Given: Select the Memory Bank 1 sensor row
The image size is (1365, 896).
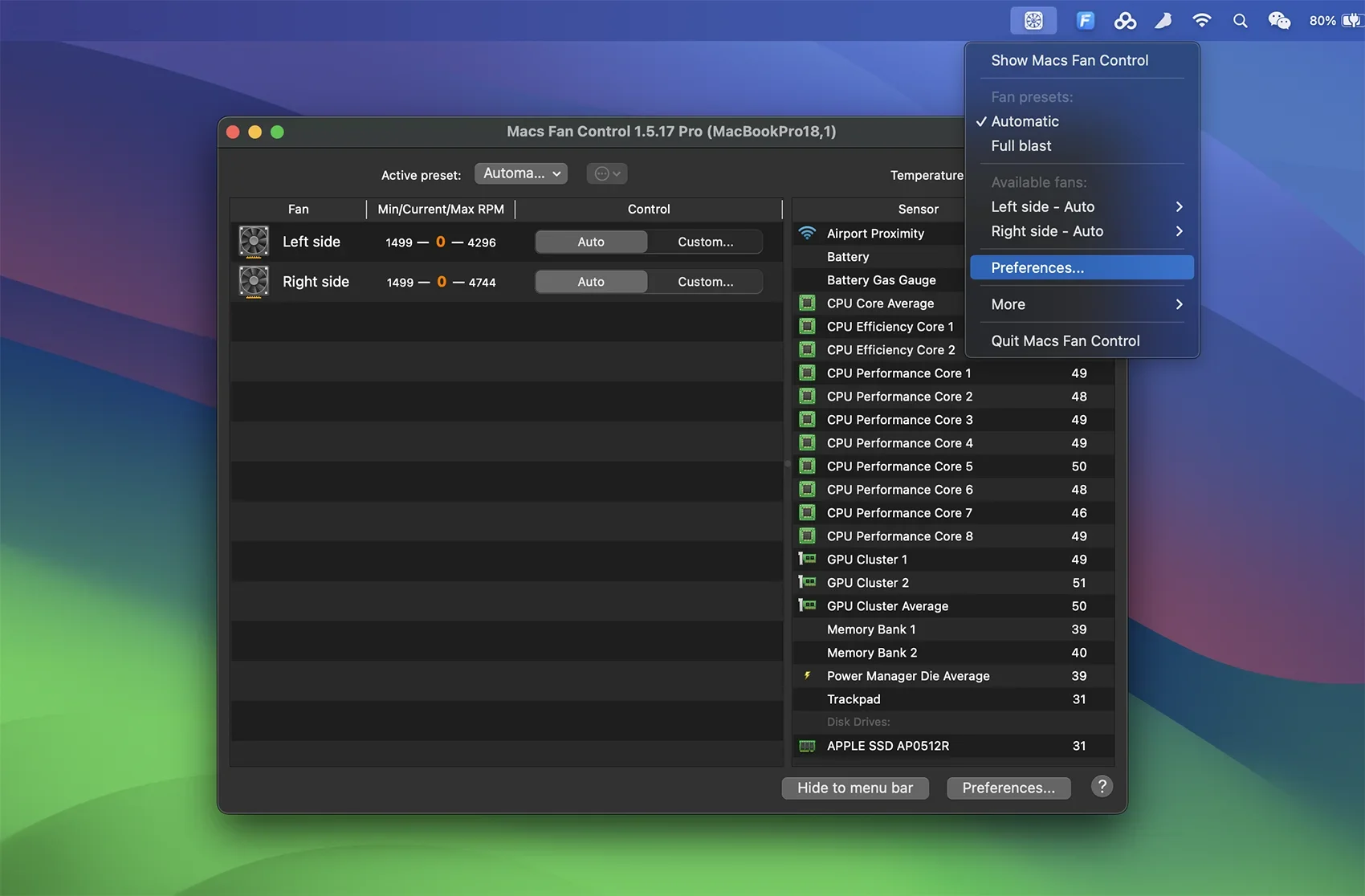Looking at the screenshot, I should click(x=953, y=629).
